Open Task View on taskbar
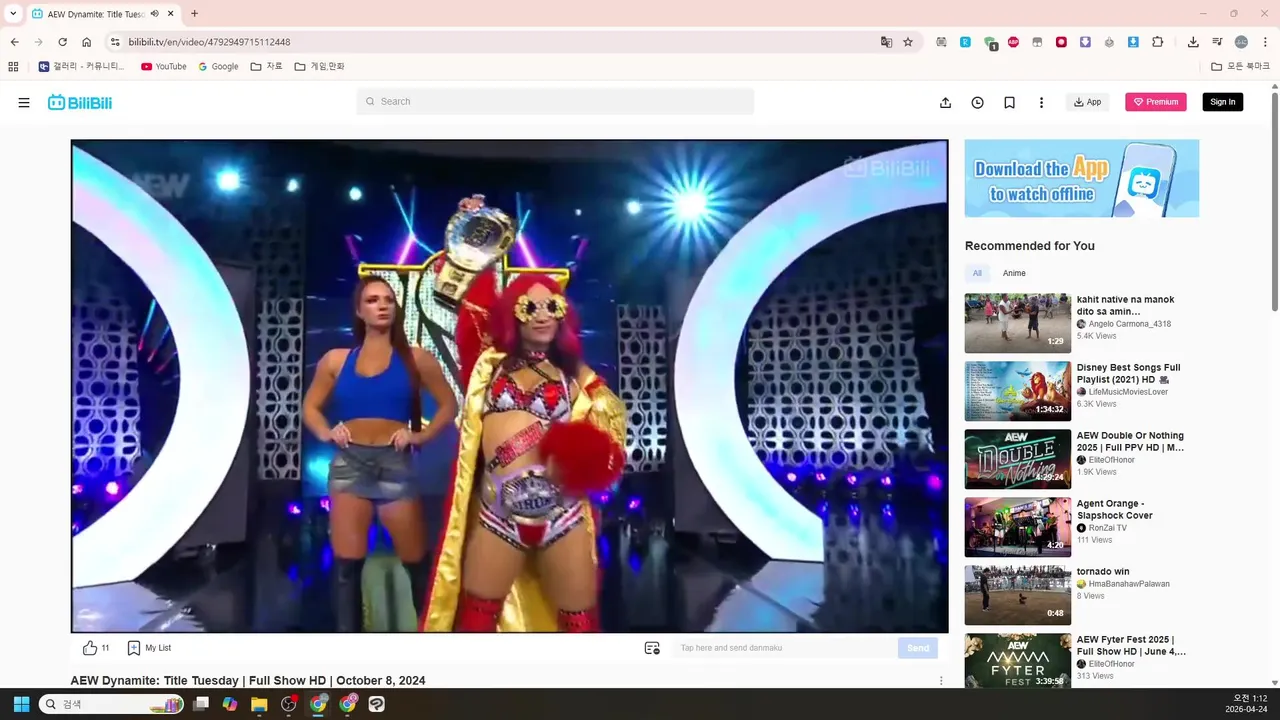This screenshot has height=720, width=1280. click(201, 704)
